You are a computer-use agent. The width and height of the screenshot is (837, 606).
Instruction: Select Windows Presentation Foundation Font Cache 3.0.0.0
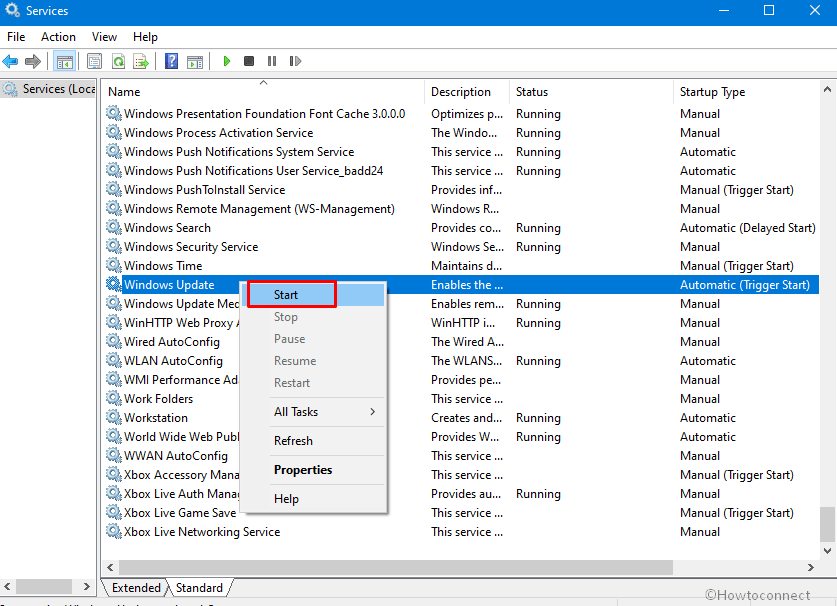pos(462,114)
